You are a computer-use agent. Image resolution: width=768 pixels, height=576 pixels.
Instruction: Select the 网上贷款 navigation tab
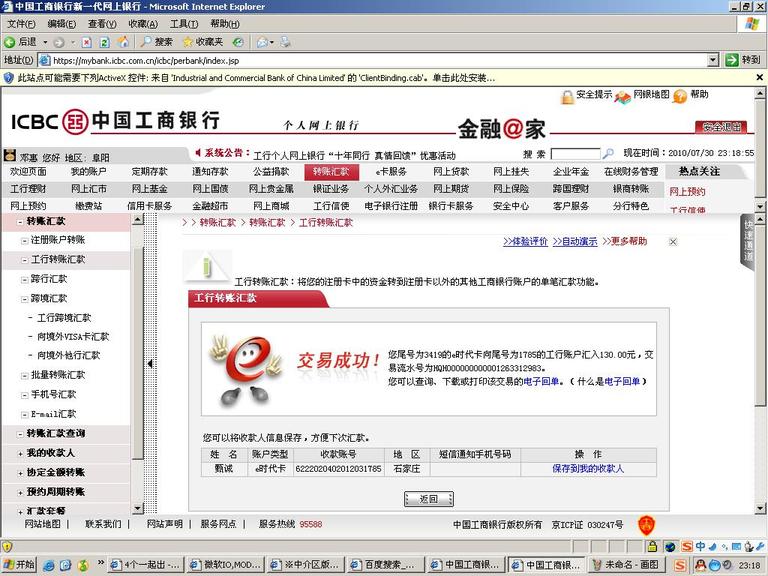pyautogui.click(x=451, y=172)
